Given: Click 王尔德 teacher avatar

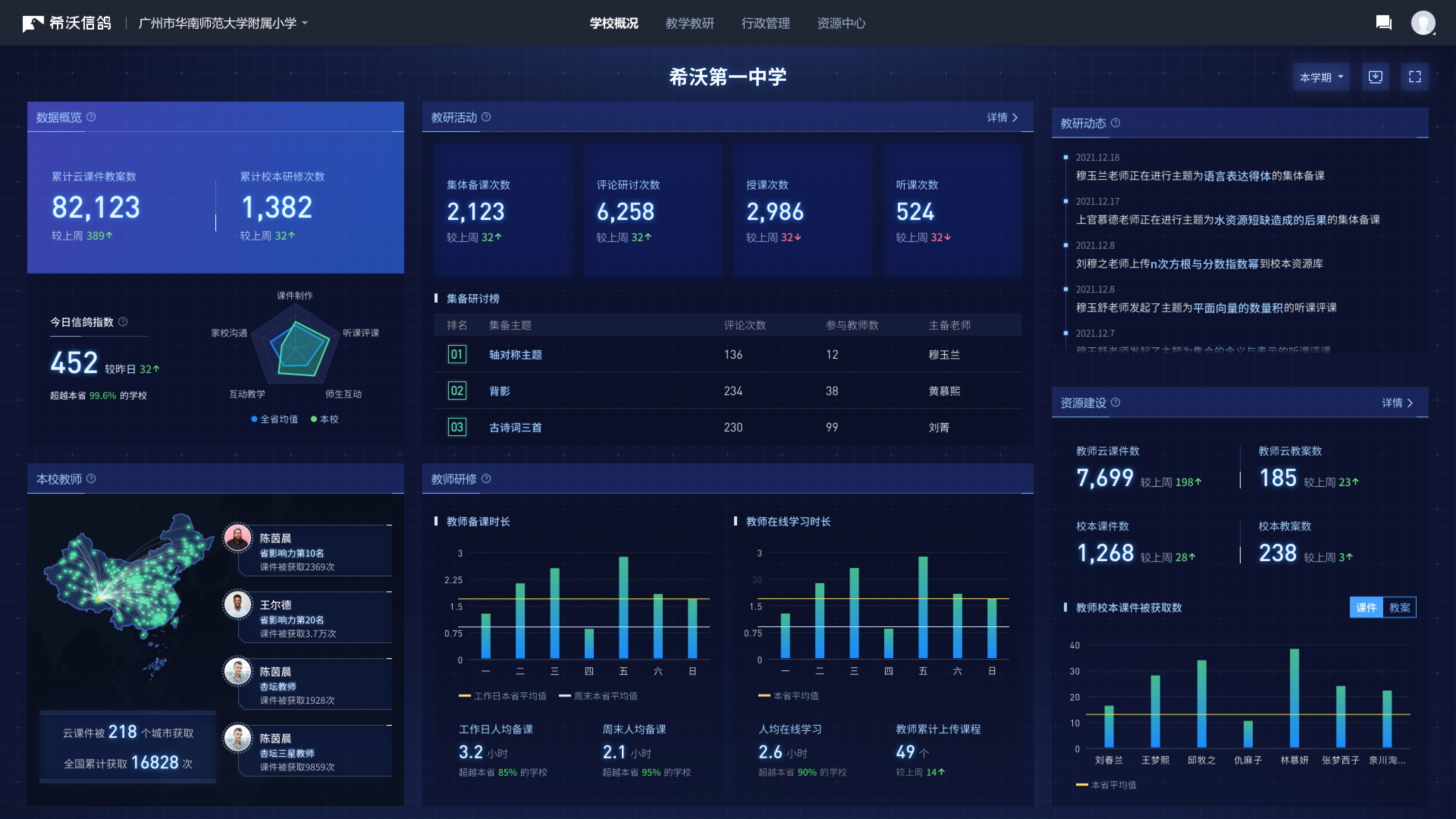Looking at the screenshot, I should coord(237,604).
